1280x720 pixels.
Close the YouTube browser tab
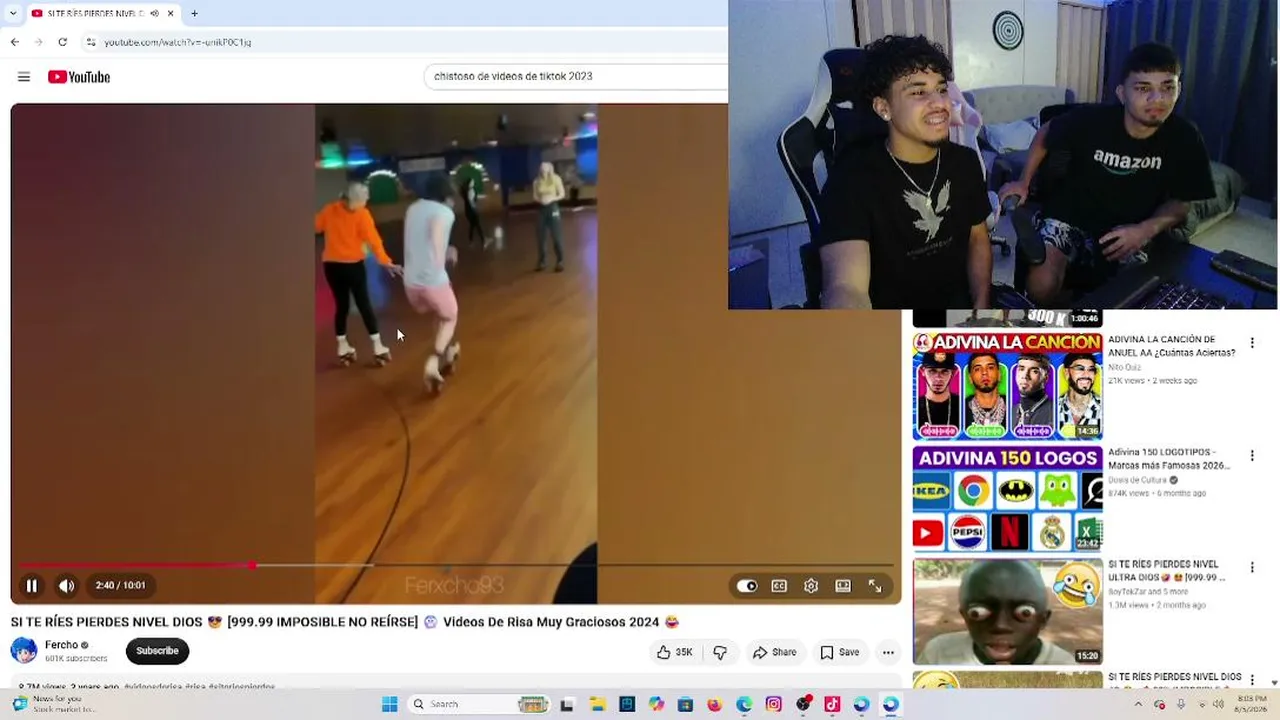(170, 13)
